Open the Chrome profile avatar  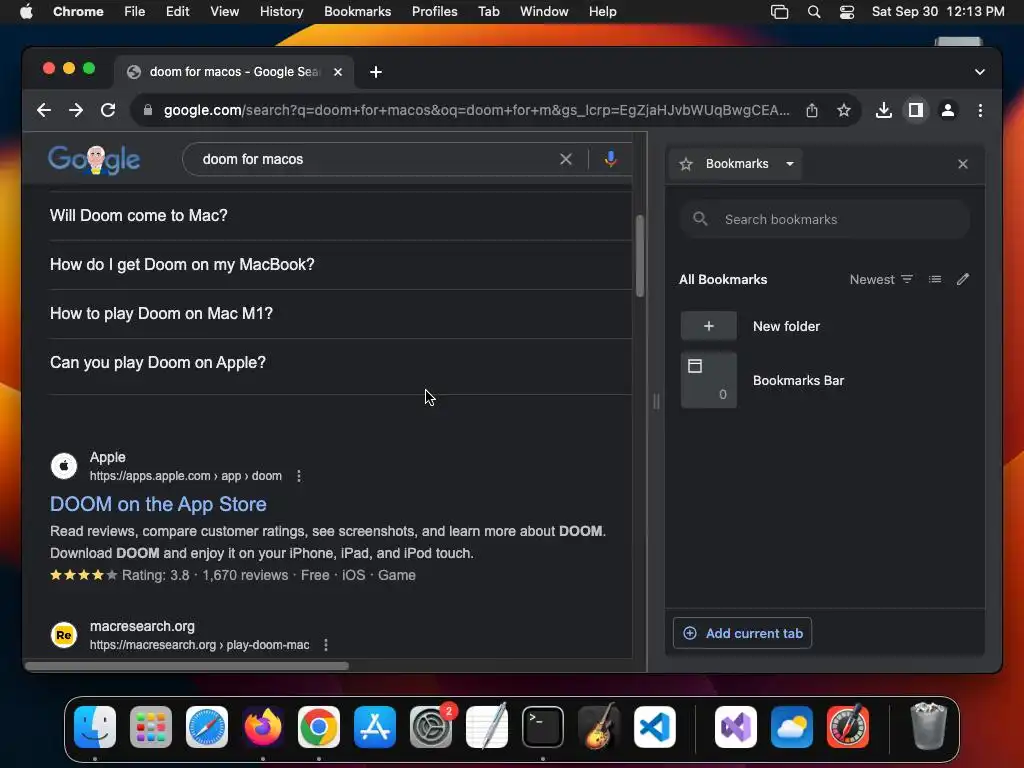point(948,110)
